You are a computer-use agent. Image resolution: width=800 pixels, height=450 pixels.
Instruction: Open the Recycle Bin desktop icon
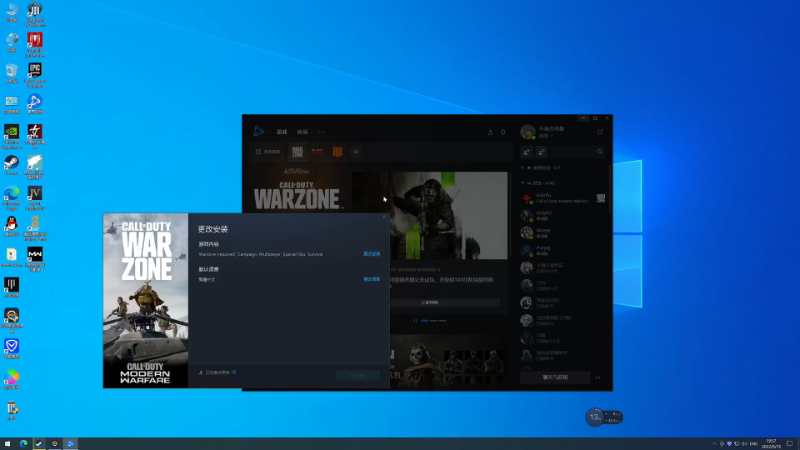(x=12, y=73)
